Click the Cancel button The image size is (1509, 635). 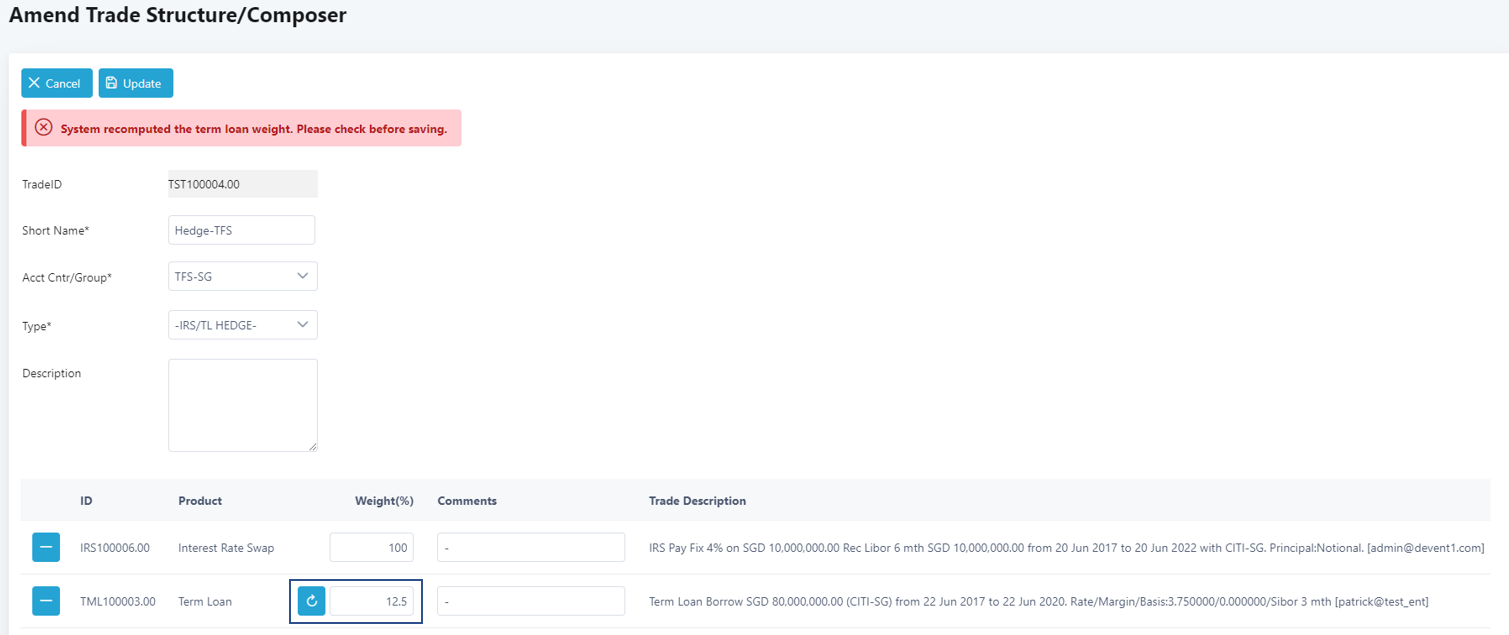pyautogui.click(x=56, y=83)
